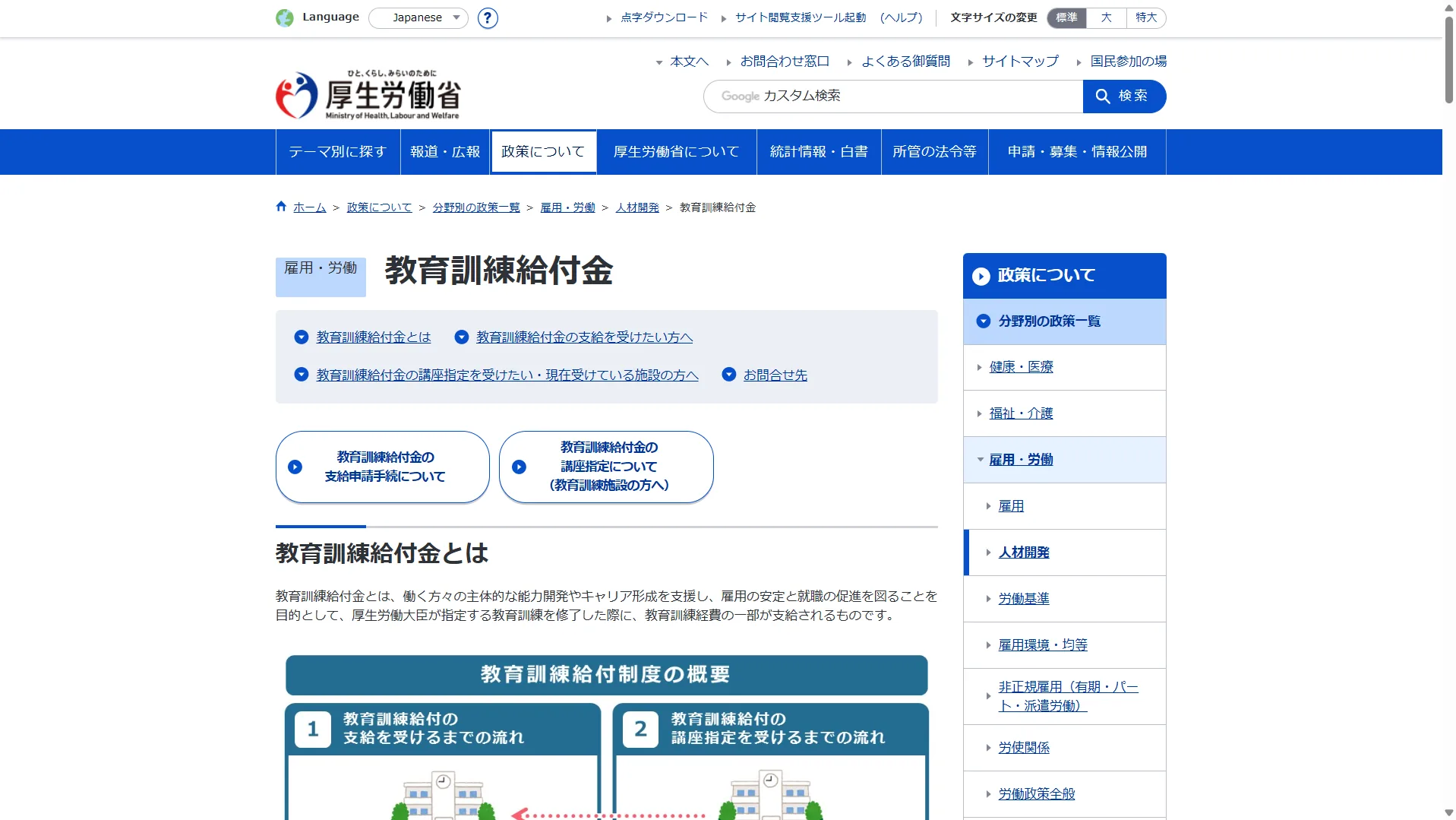The height and width of the screenshot is (820, 1456).
Task: Click the arrow before 本文へ
Action: 659,62
